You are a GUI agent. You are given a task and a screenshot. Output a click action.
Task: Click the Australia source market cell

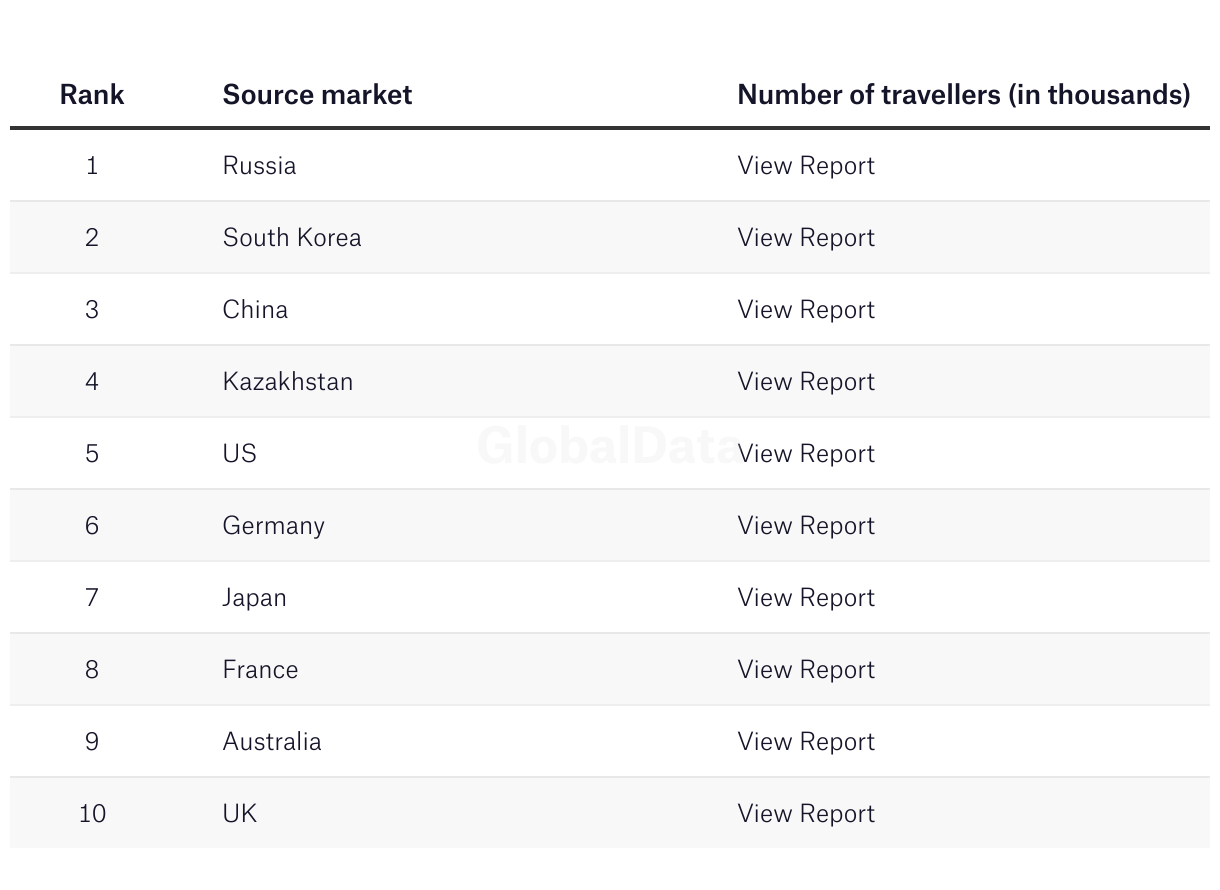tap(272, 741)
